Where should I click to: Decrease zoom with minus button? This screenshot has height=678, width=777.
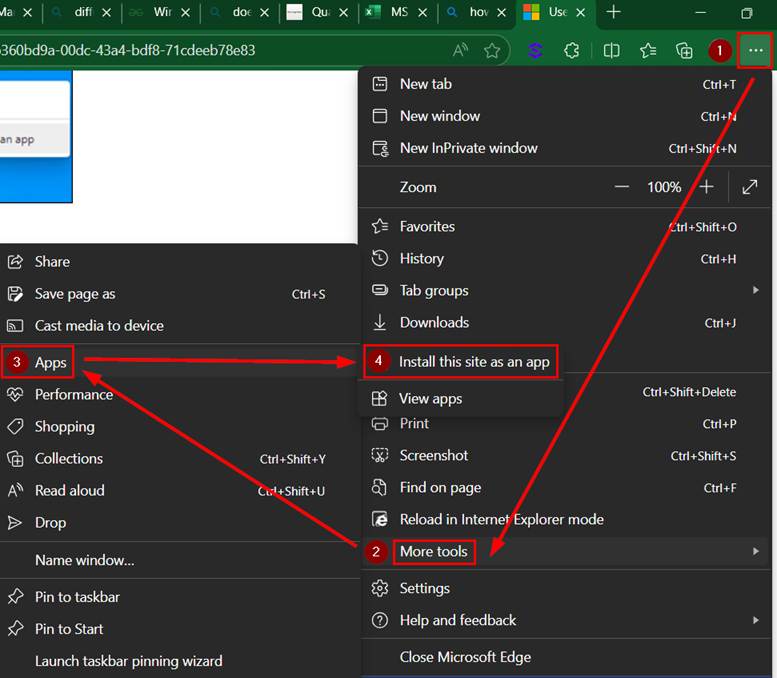(622, 187)
